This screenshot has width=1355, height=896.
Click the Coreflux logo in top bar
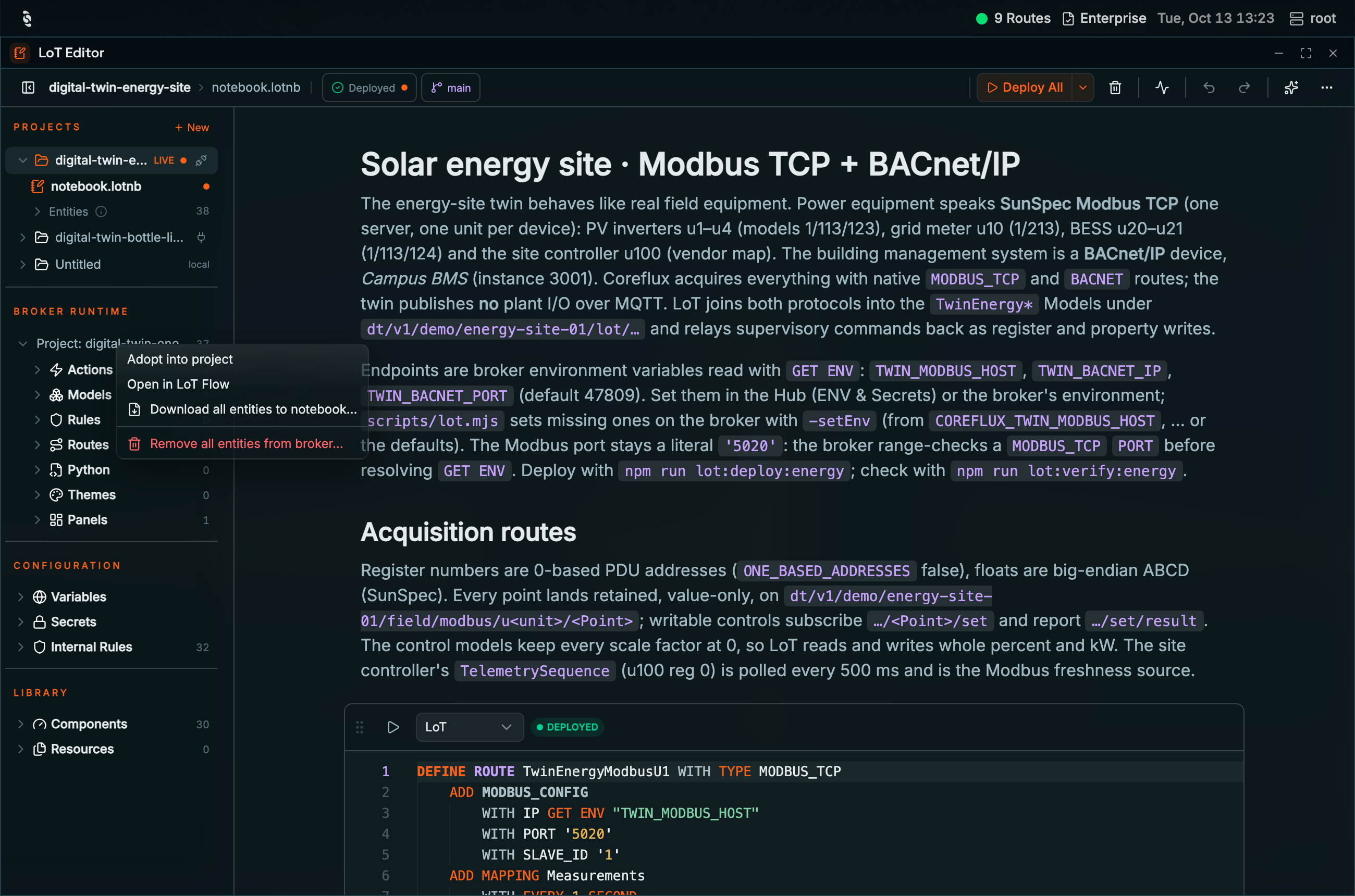[27, 18]
